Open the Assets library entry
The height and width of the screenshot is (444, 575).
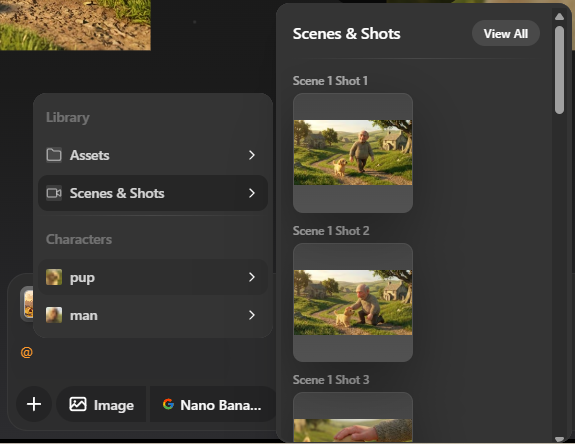point(153,155)
